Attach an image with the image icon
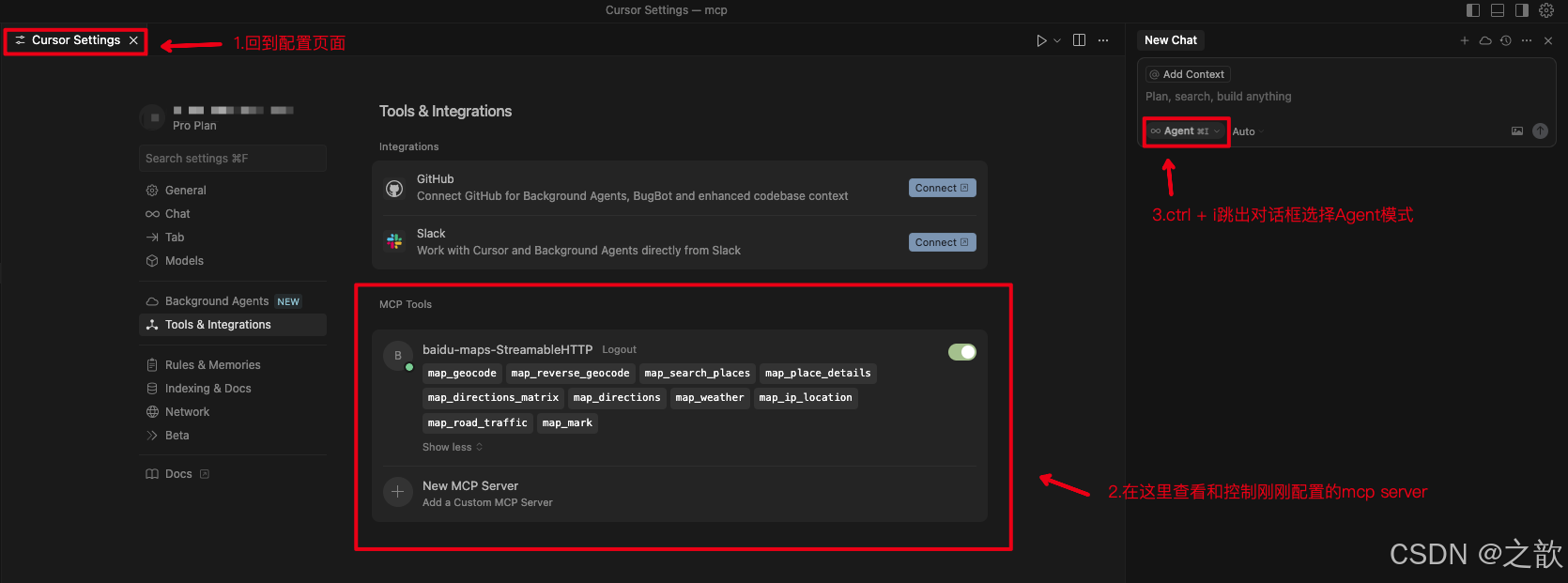Viewport: 1568px width, 583px height. click(1517, 131)
